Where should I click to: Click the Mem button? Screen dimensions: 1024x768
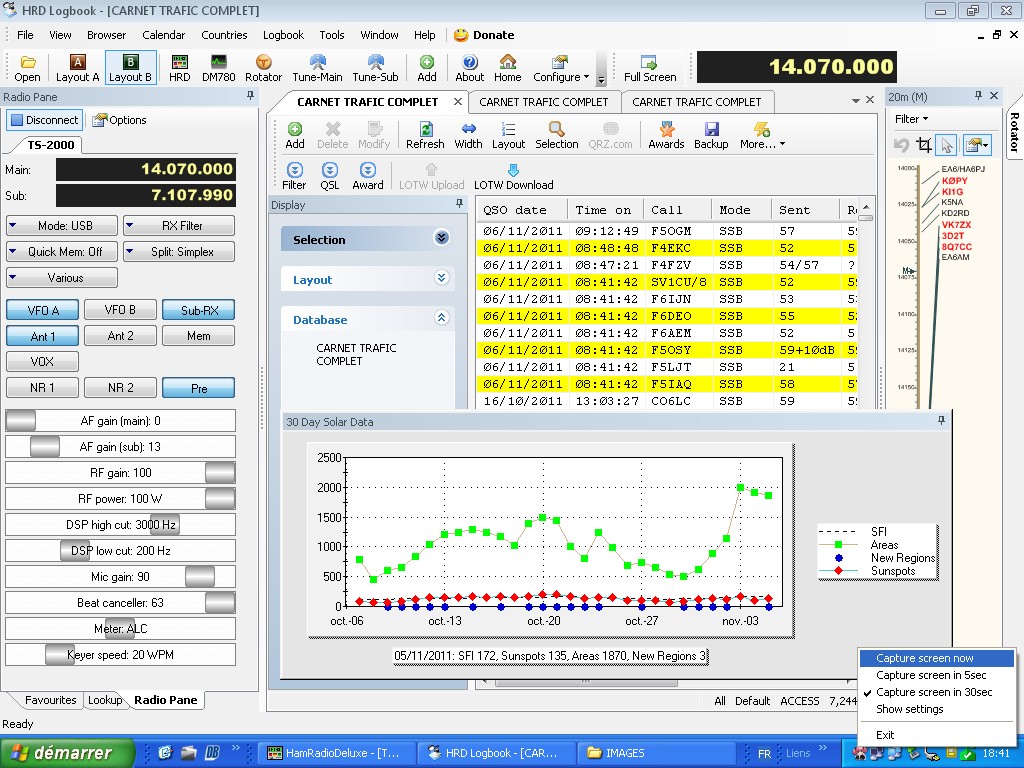199,336
